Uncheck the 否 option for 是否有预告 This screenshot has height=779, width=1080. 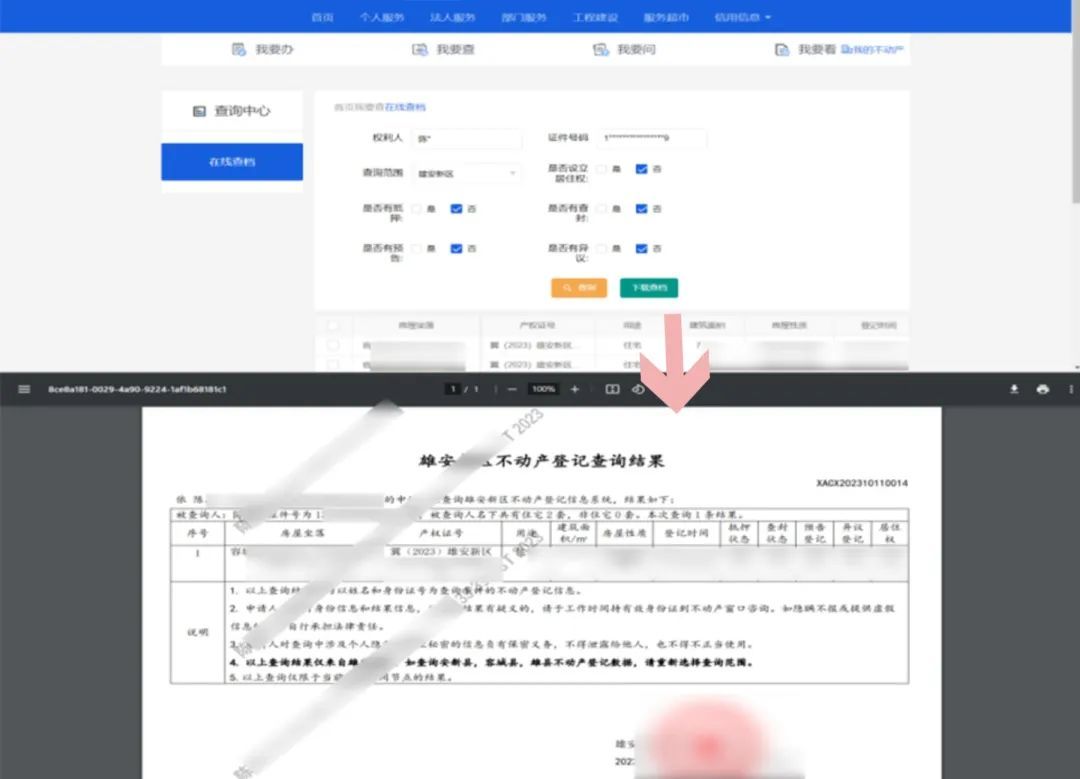pyautogui.click(x=457, y=248)
